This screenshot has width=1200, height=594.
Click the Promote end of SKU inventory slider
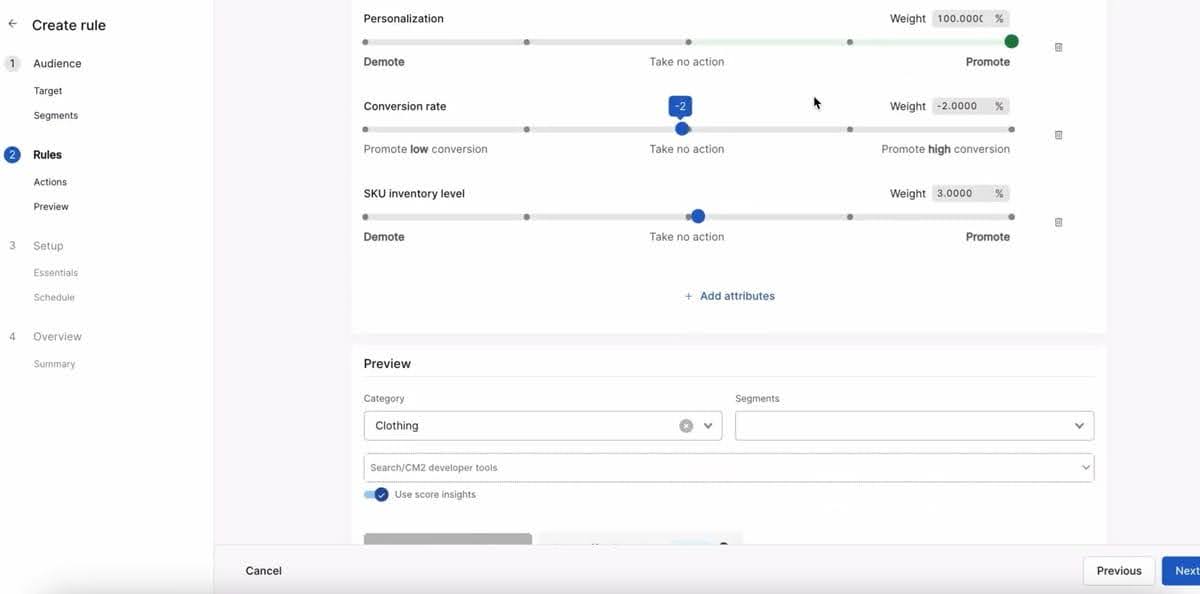pos(1011,217)
